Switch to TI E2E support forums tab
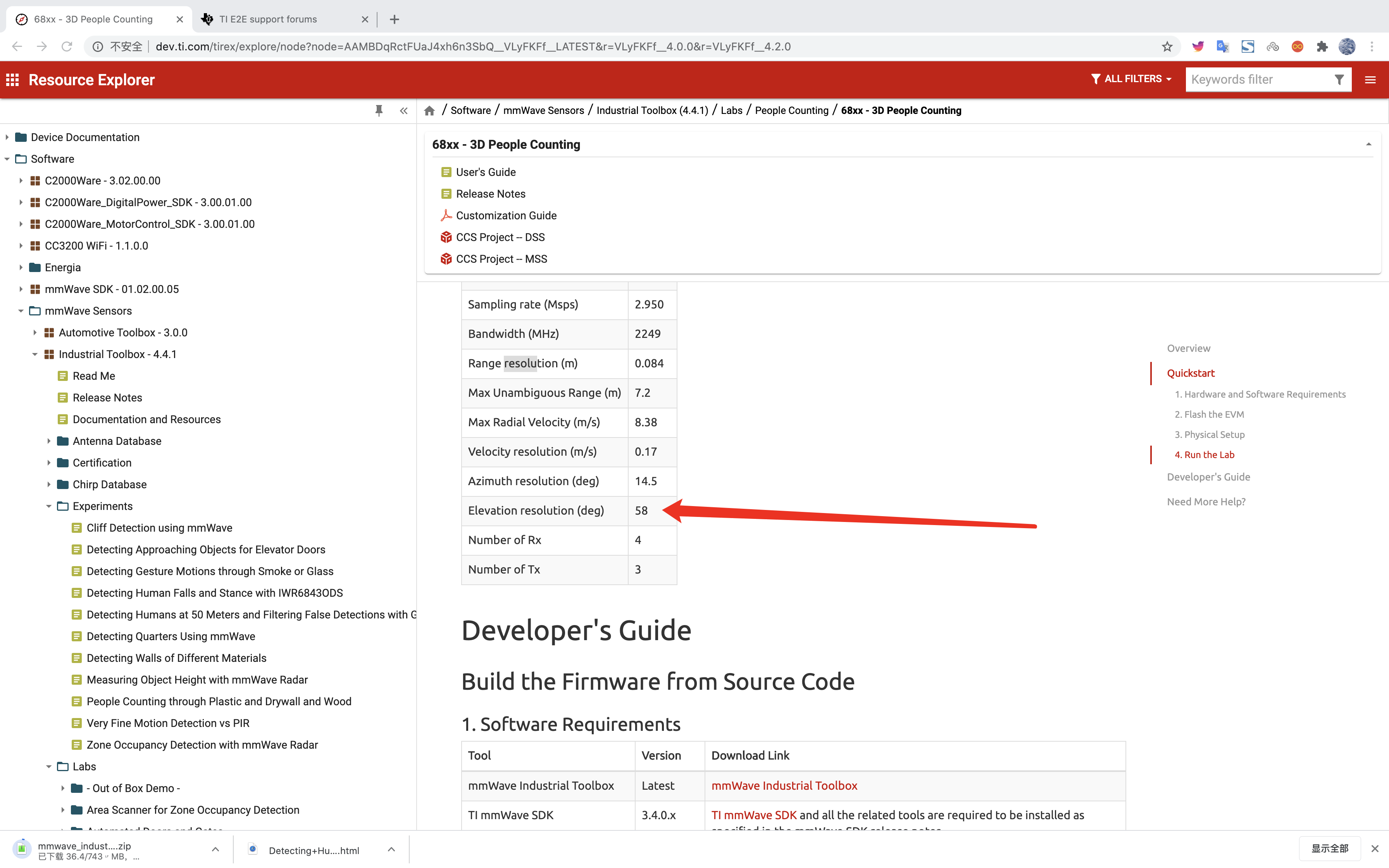 [284, 19]
